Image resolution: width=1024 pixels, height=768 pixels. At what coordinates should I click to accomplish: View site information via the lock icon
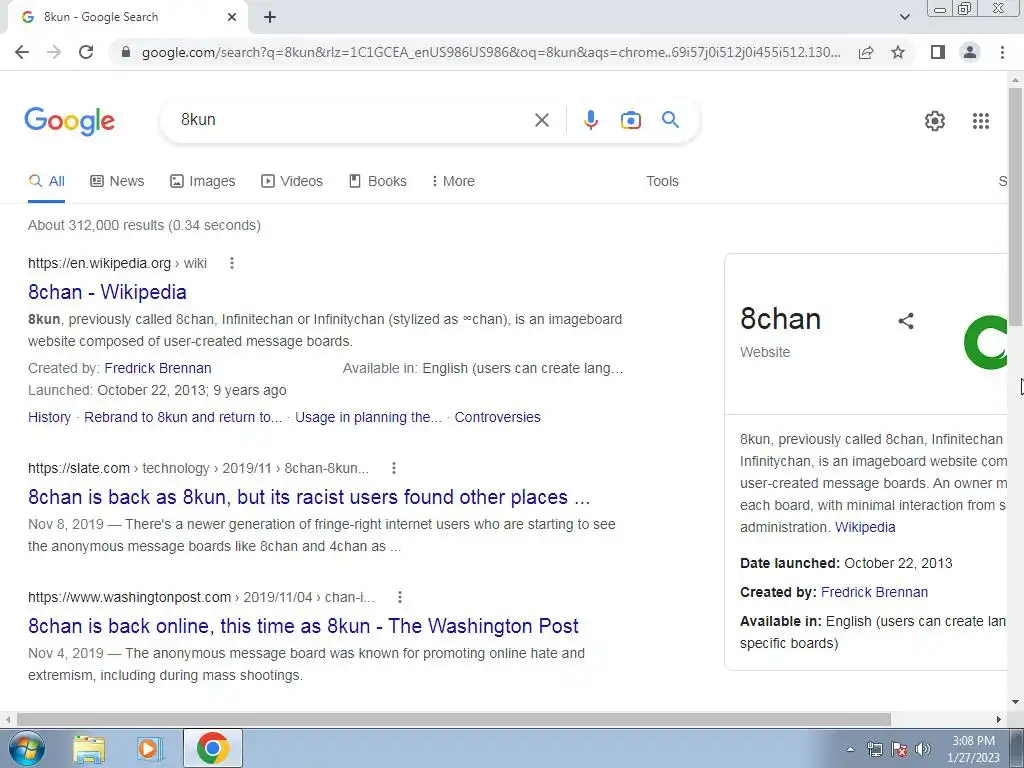126,52
